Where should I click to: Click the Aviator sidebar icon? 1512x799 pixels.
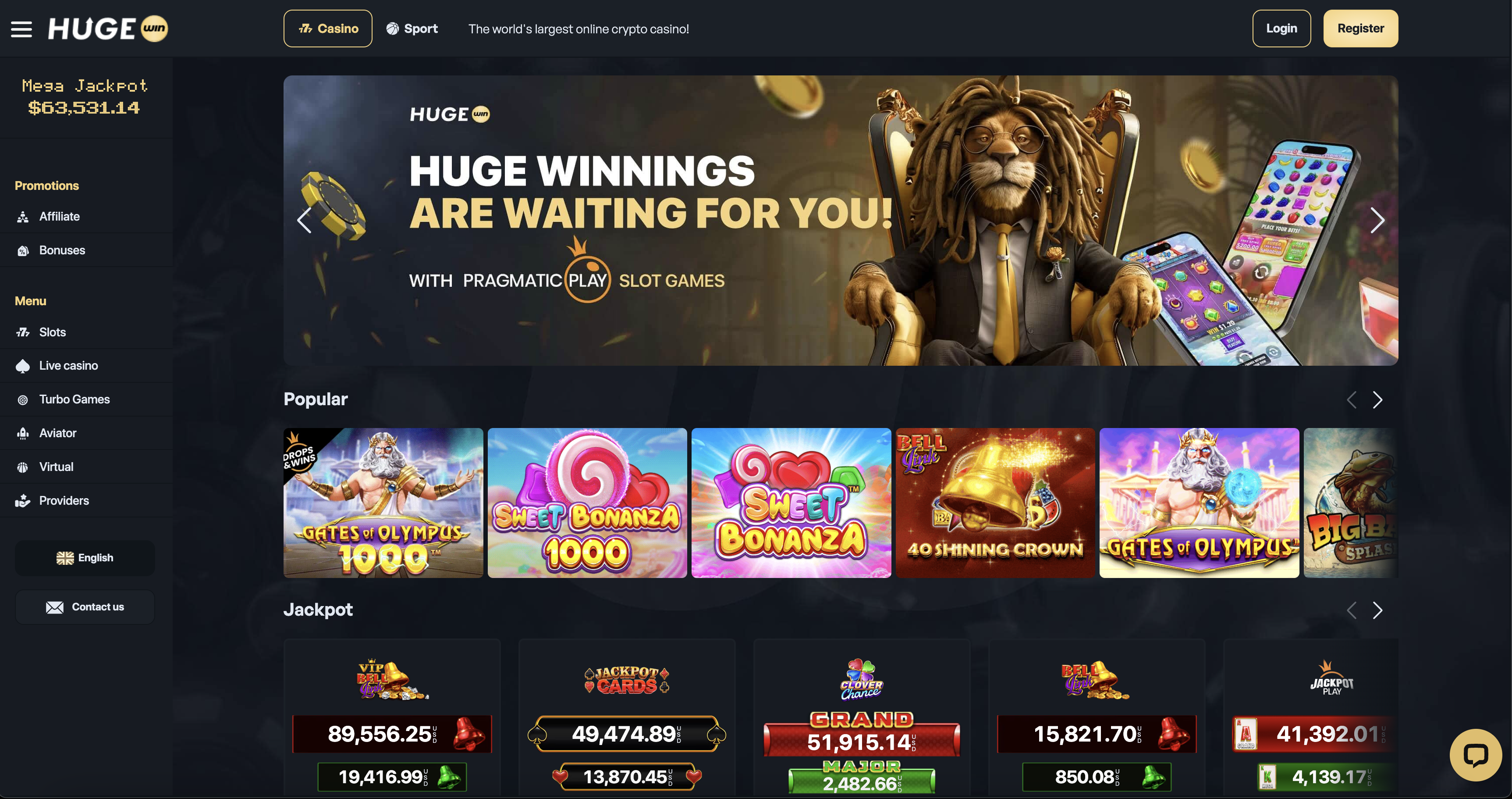tap(23, 434)
